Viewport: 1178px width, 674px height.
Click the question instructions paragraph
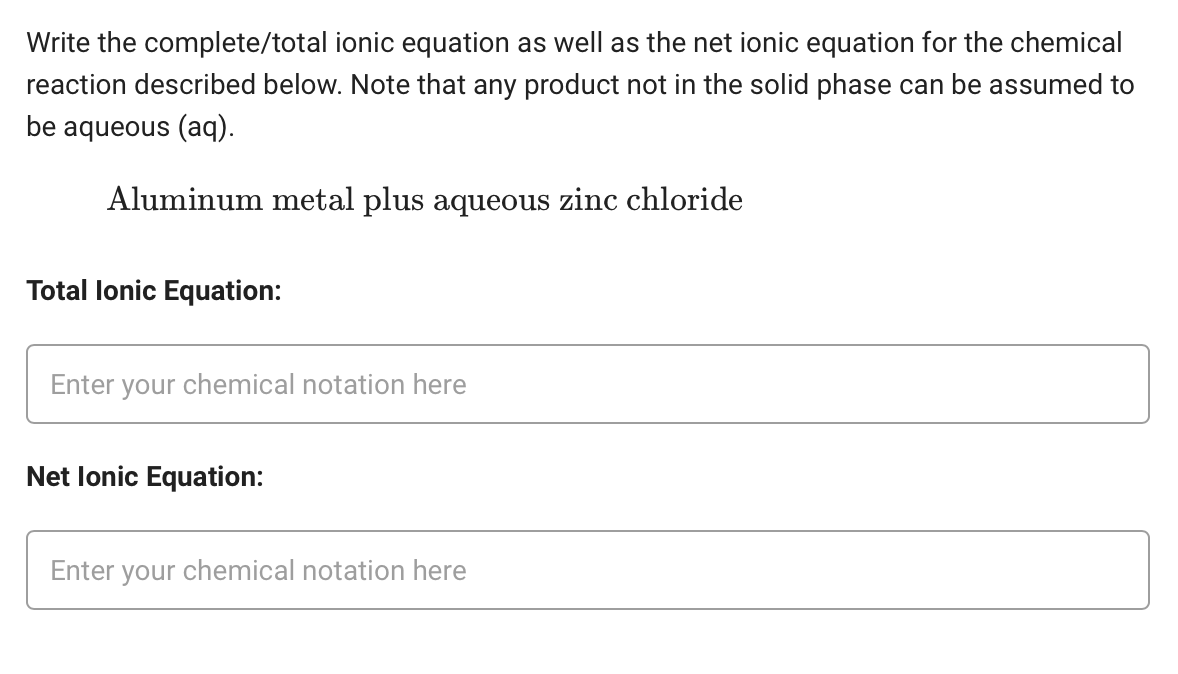point(580,84)
